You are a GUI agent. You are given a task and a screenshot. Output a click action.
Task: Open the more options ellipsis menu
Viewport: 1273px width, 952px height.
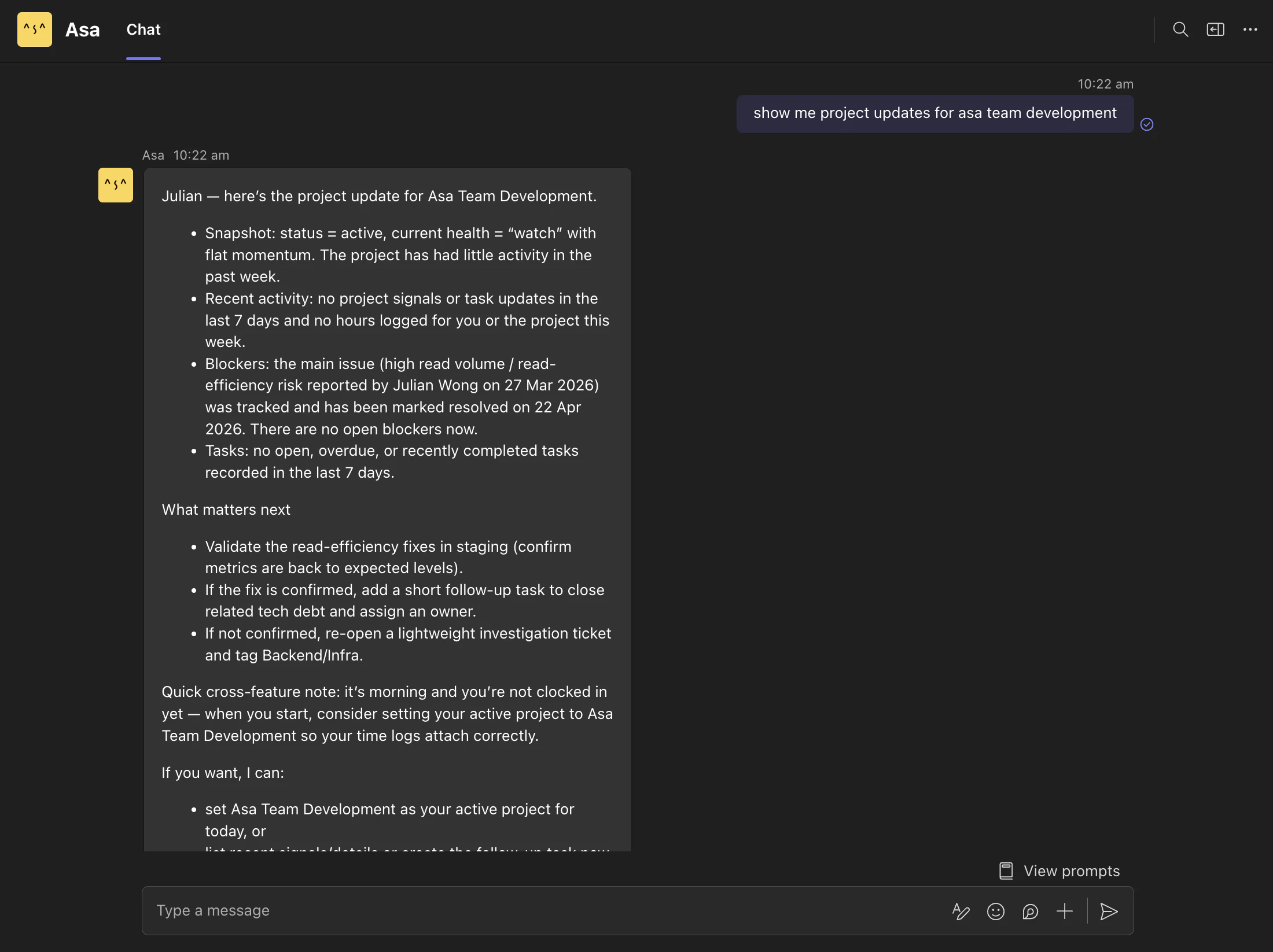click(x=1250, y=29)
